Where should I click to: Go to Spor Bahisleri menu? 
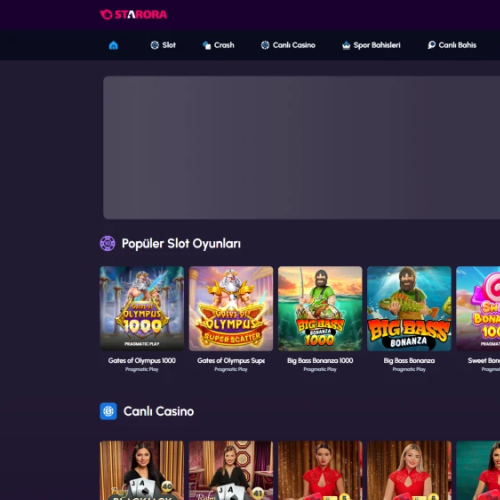[377, 45]
